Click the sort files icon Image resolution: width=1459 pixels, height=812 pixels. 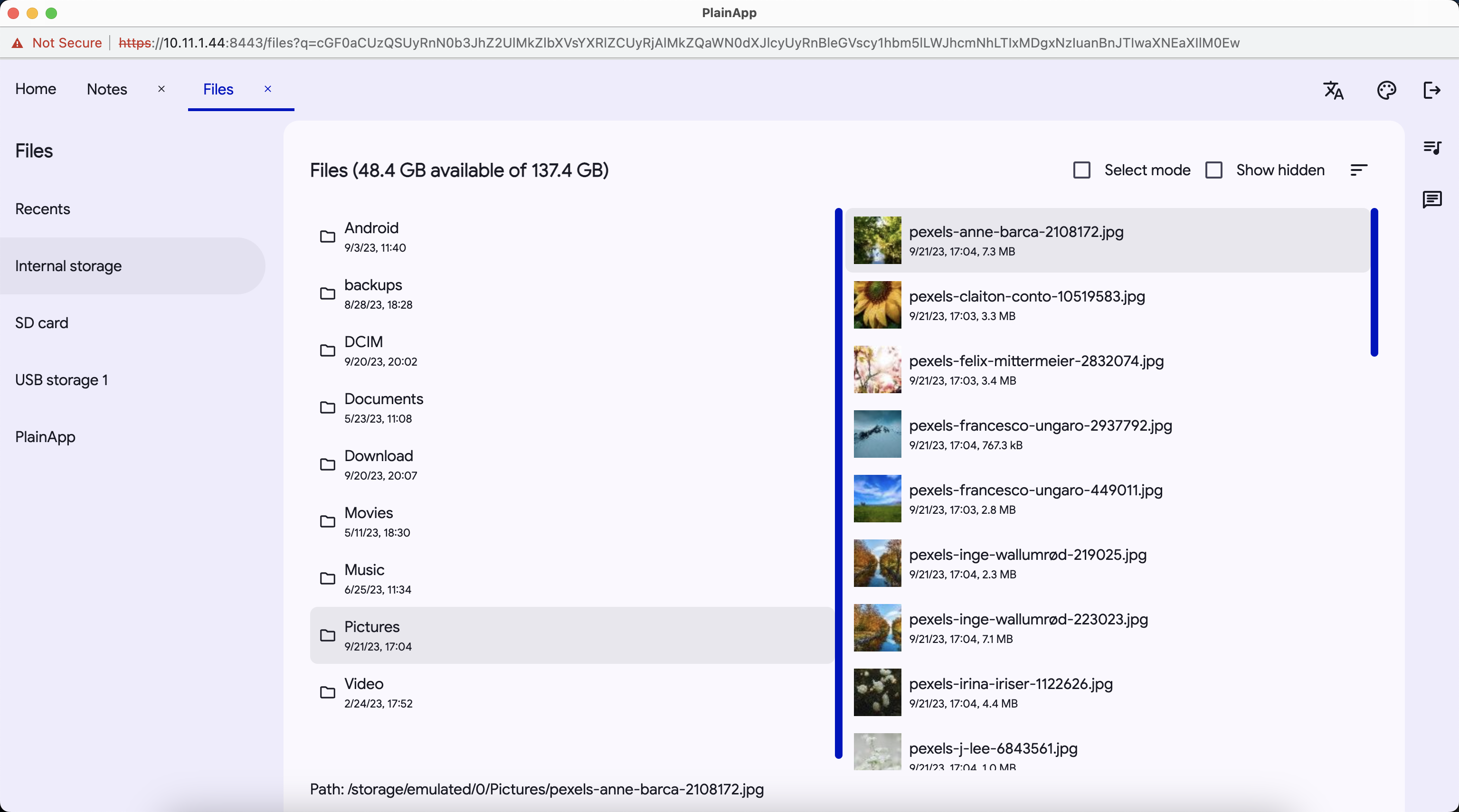pos(1358,170)
